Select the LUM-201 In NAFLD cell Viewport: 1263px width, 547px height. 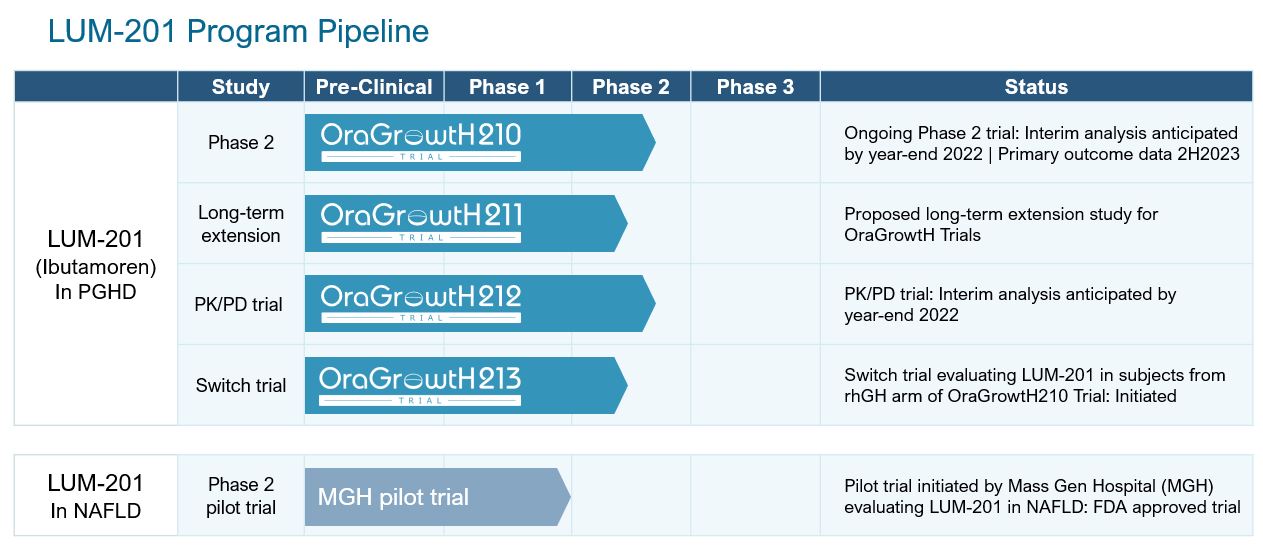(x=96, y=496)
